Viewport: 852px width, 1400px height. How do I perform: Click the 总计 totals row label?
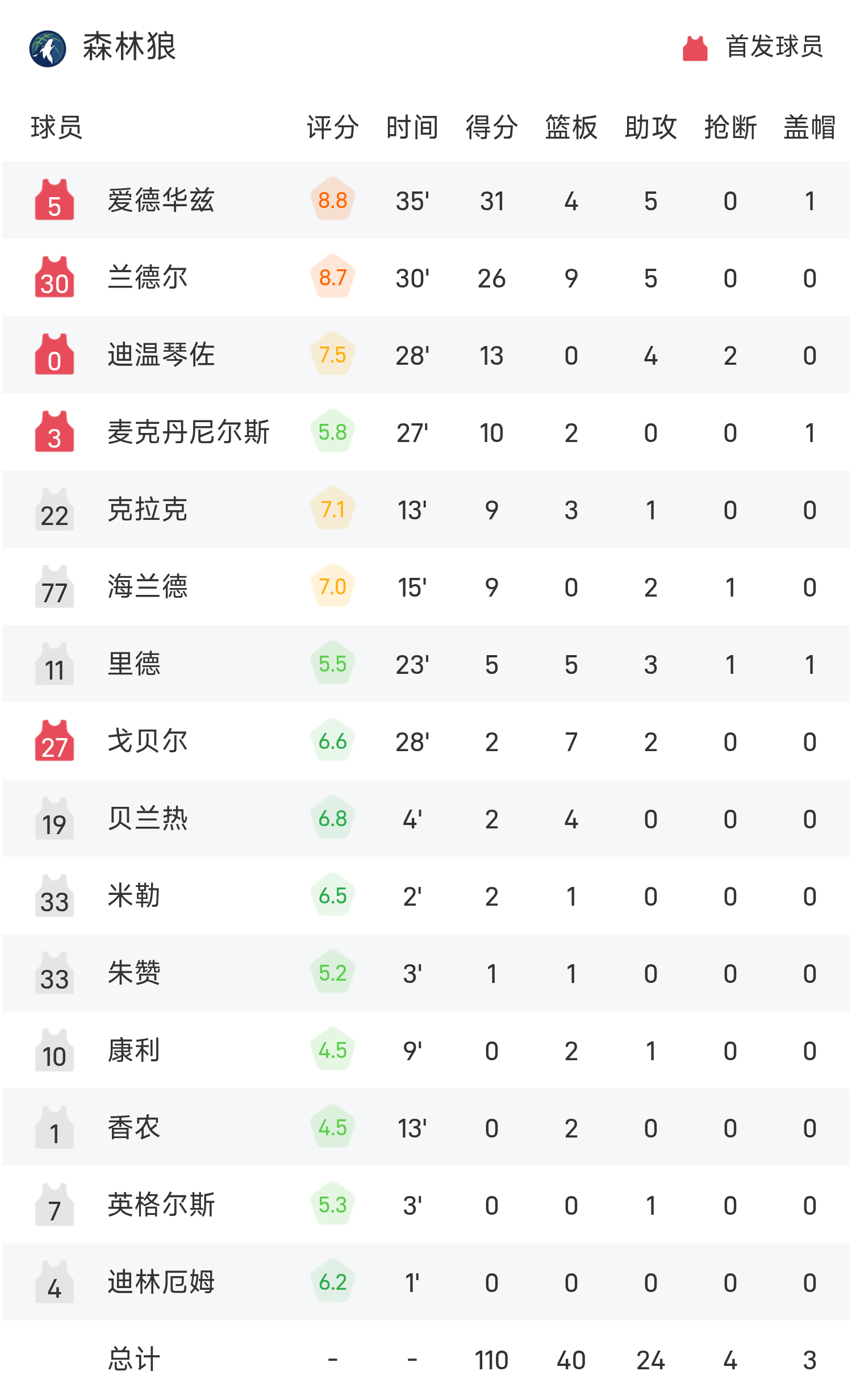coord(134,1359)
